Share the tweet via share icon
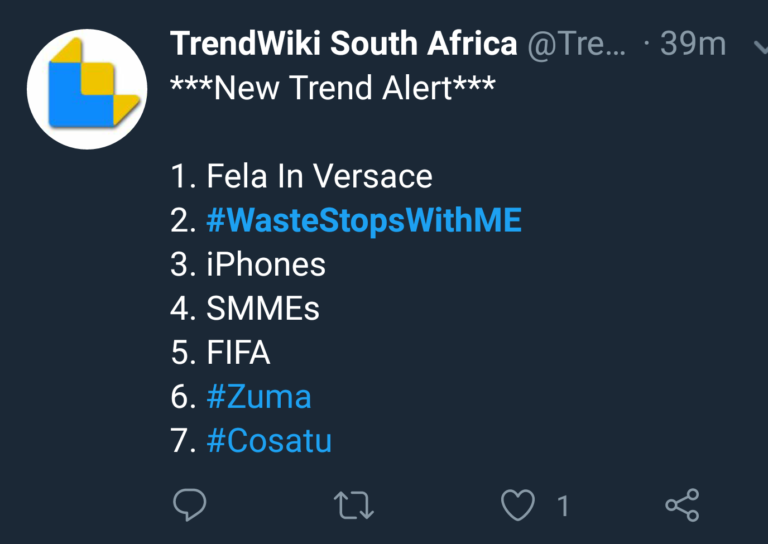 (682, 506)
